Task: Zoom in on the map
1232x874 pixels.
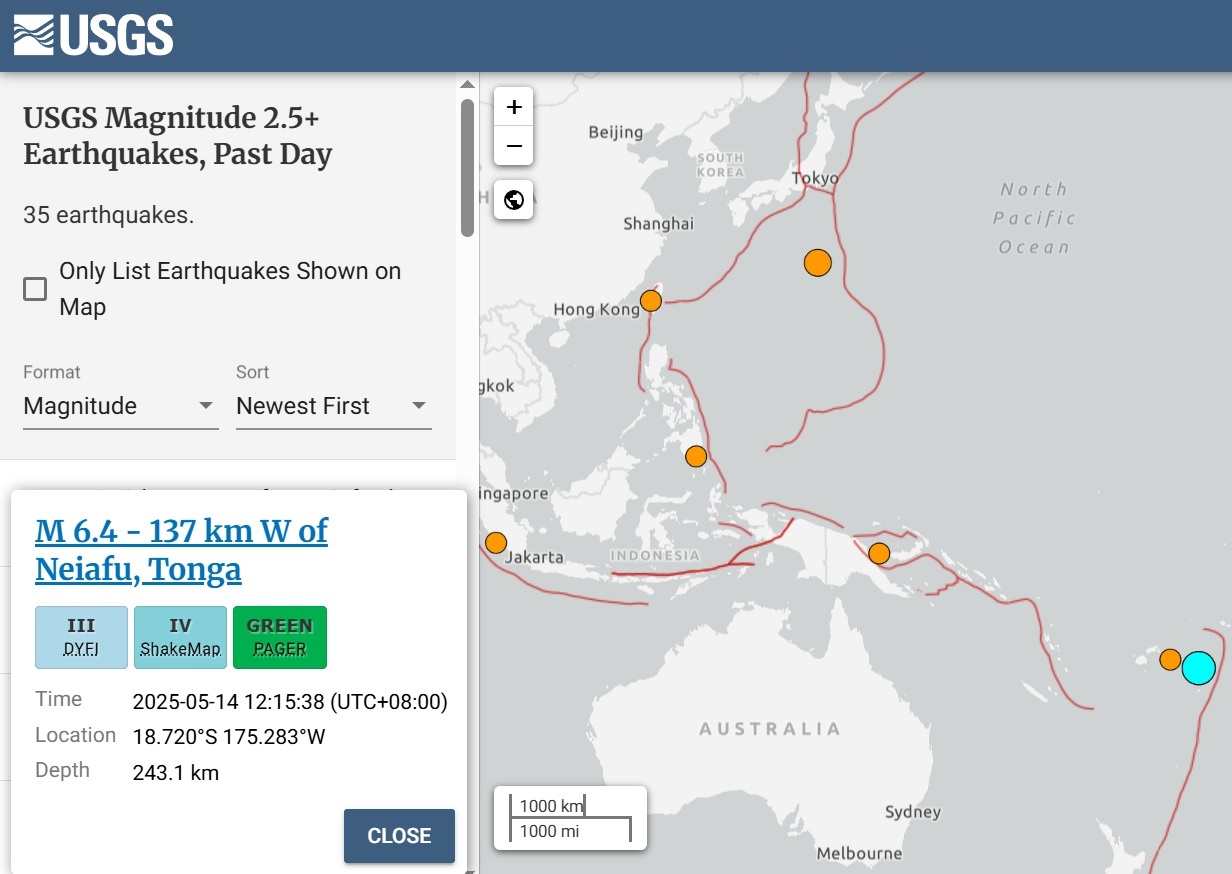Action: pyautogui.click(x=514, y=107)
